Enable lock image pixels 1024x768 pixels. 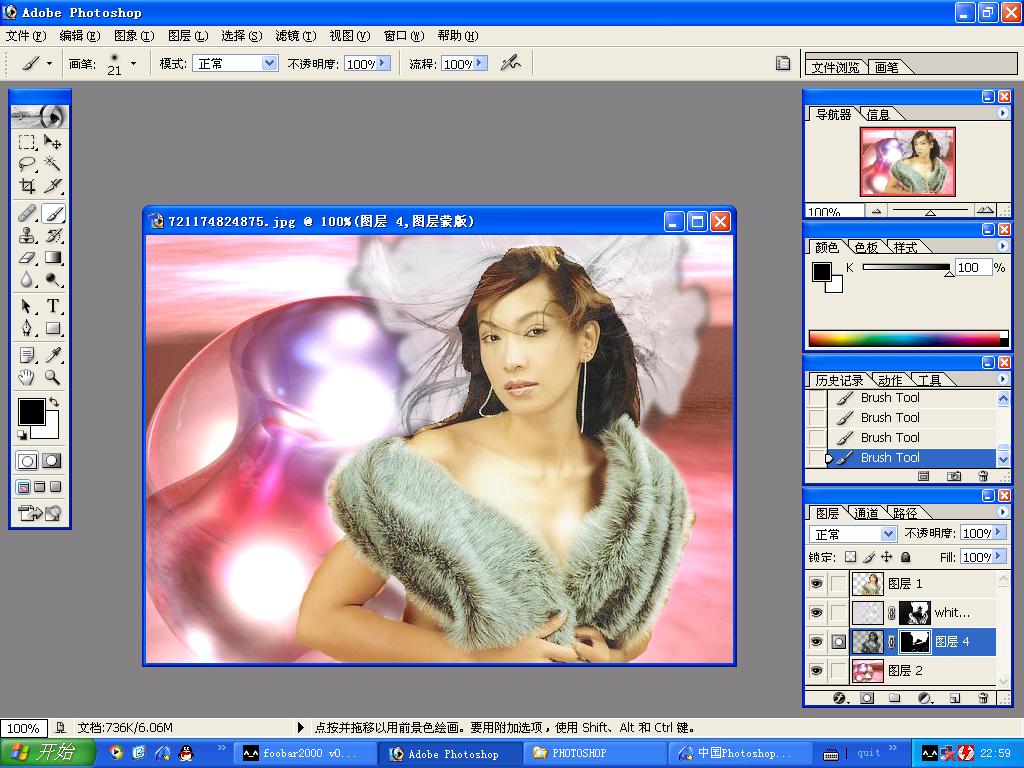869,557
